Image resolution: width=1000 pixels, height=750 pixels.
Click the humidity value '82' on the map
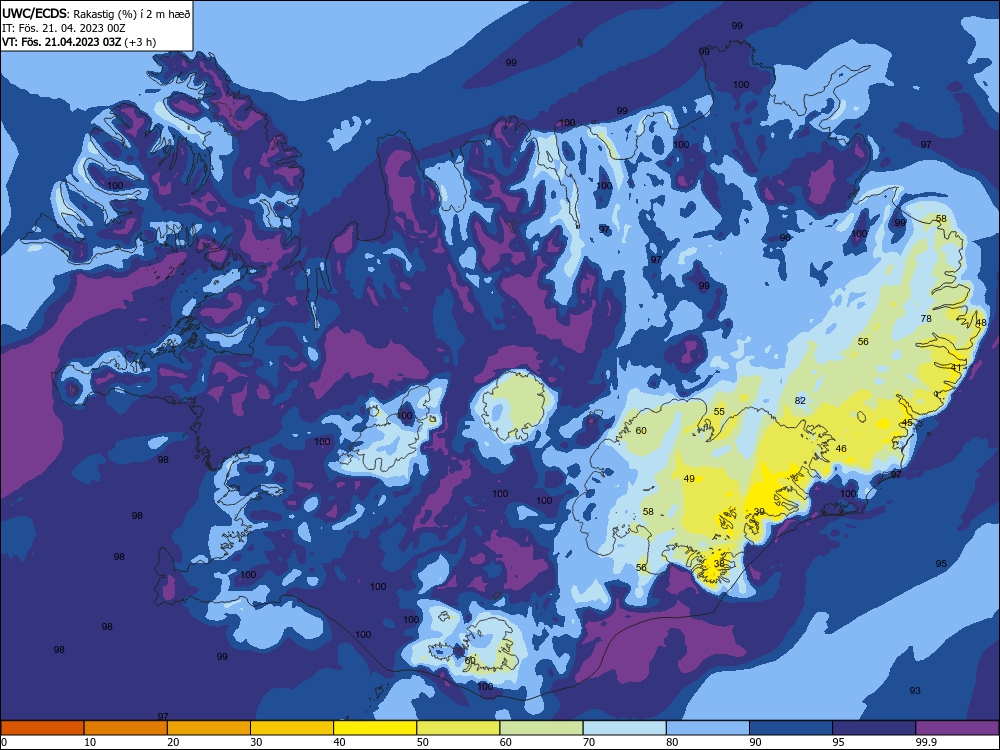point(800,401)
